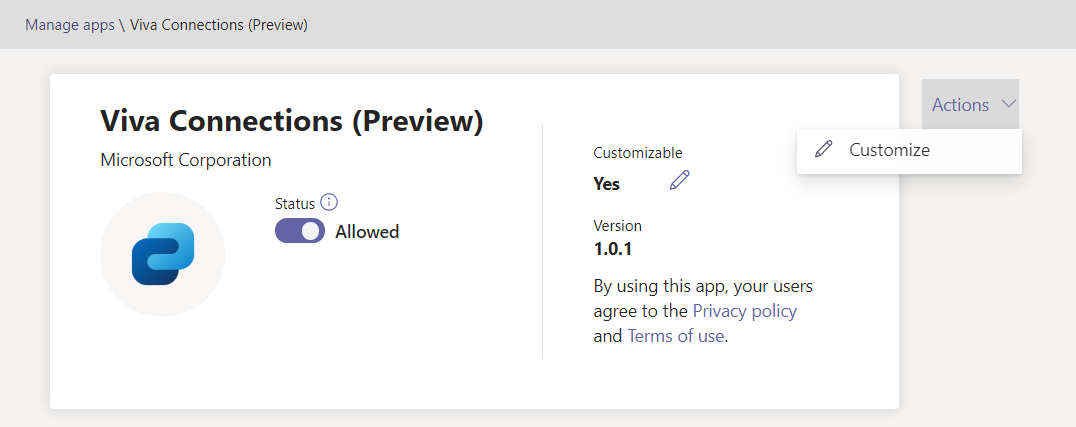Click the Status info icon
This screenshot has height=427, width=1076.
[x=329, y=202]
